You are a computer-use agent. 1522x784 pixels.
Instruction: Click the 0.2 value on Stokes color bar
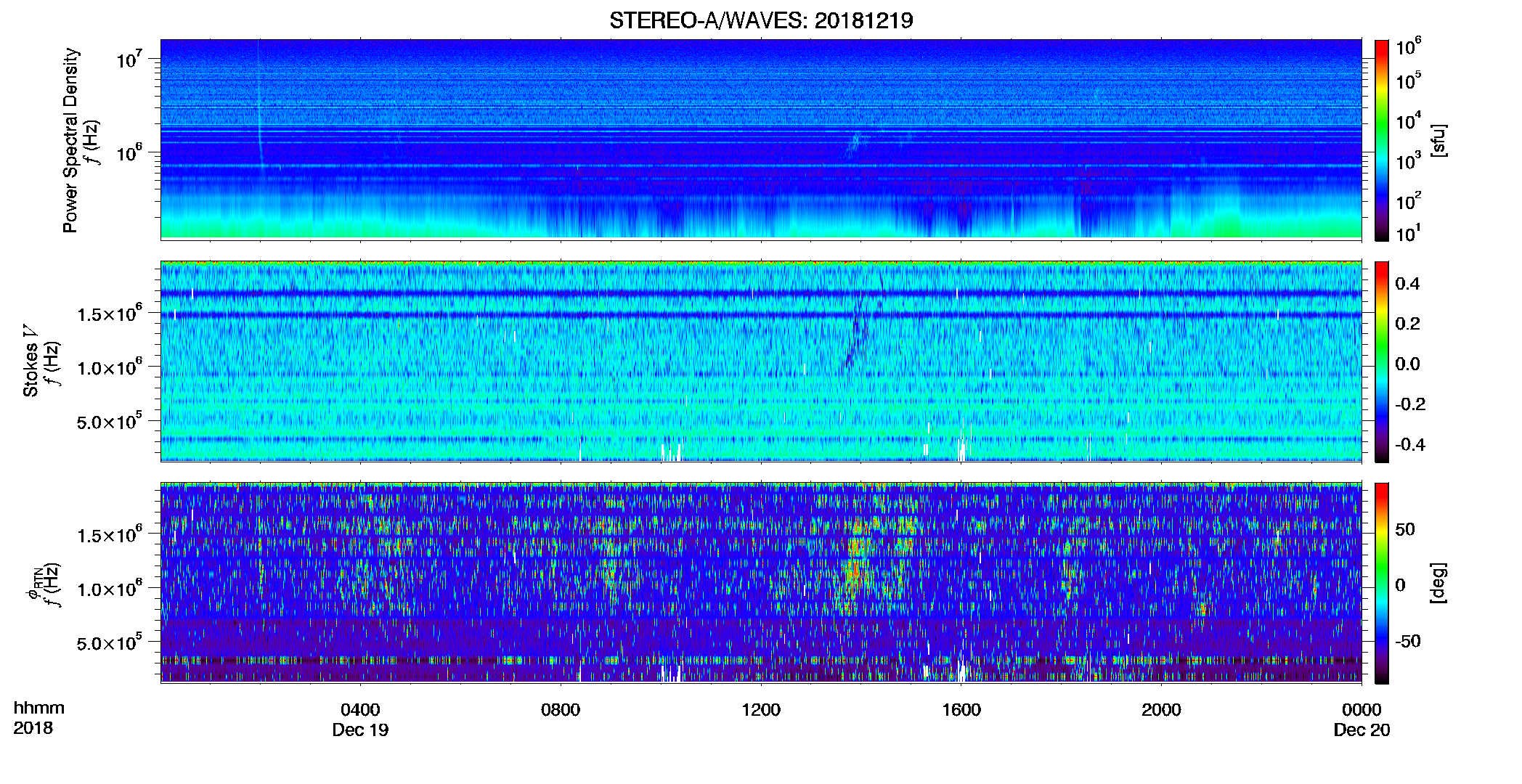(x=1407, y=323)
